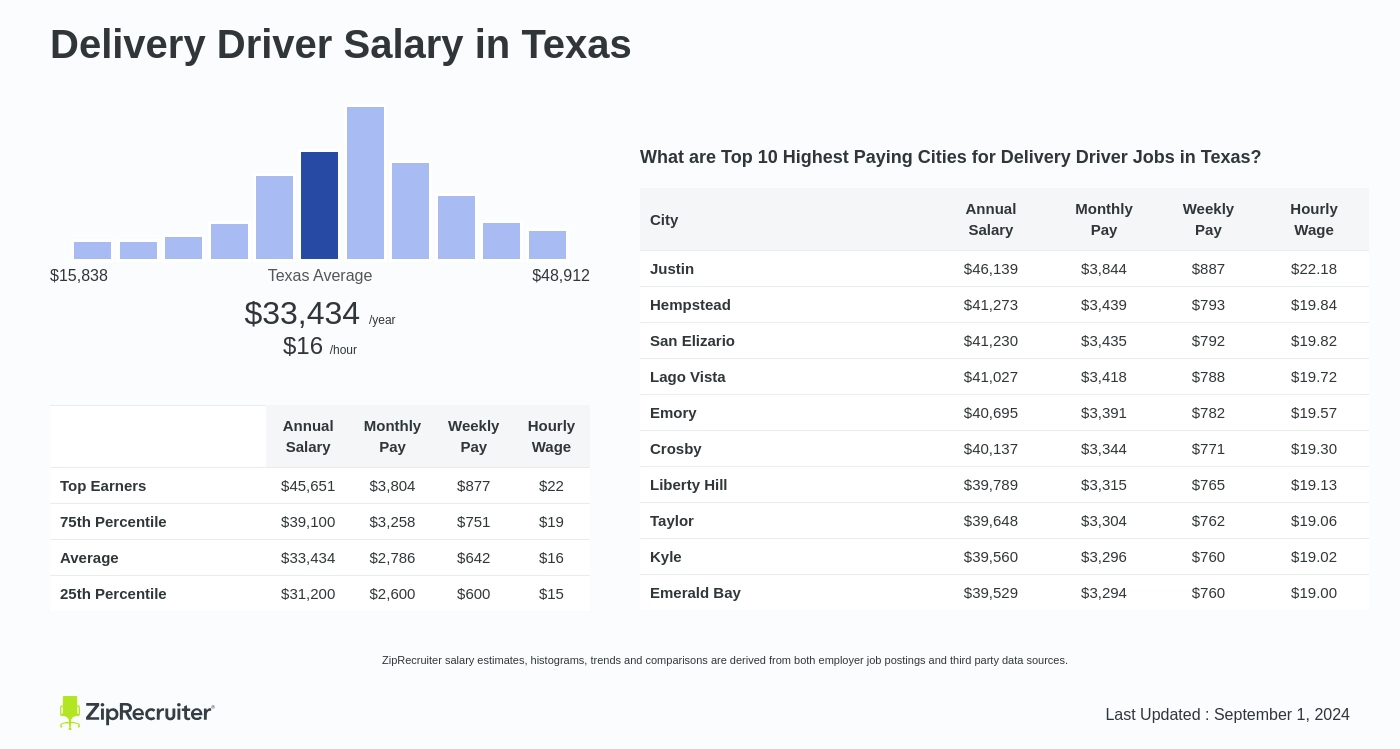Select the Taylor city row label
The width and height of the screenshot is (1400, 749).
672,520
